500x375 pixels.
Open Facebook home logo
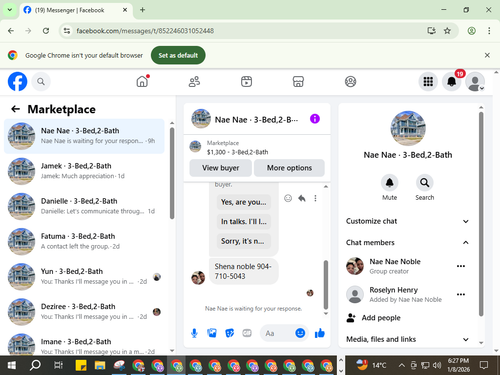(x=17, y=81)
